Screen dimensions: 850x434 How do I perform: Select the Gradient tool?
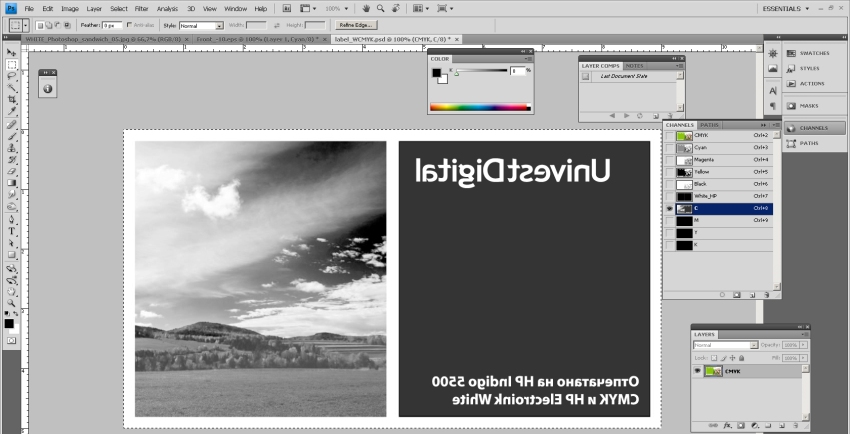point(11,183)
